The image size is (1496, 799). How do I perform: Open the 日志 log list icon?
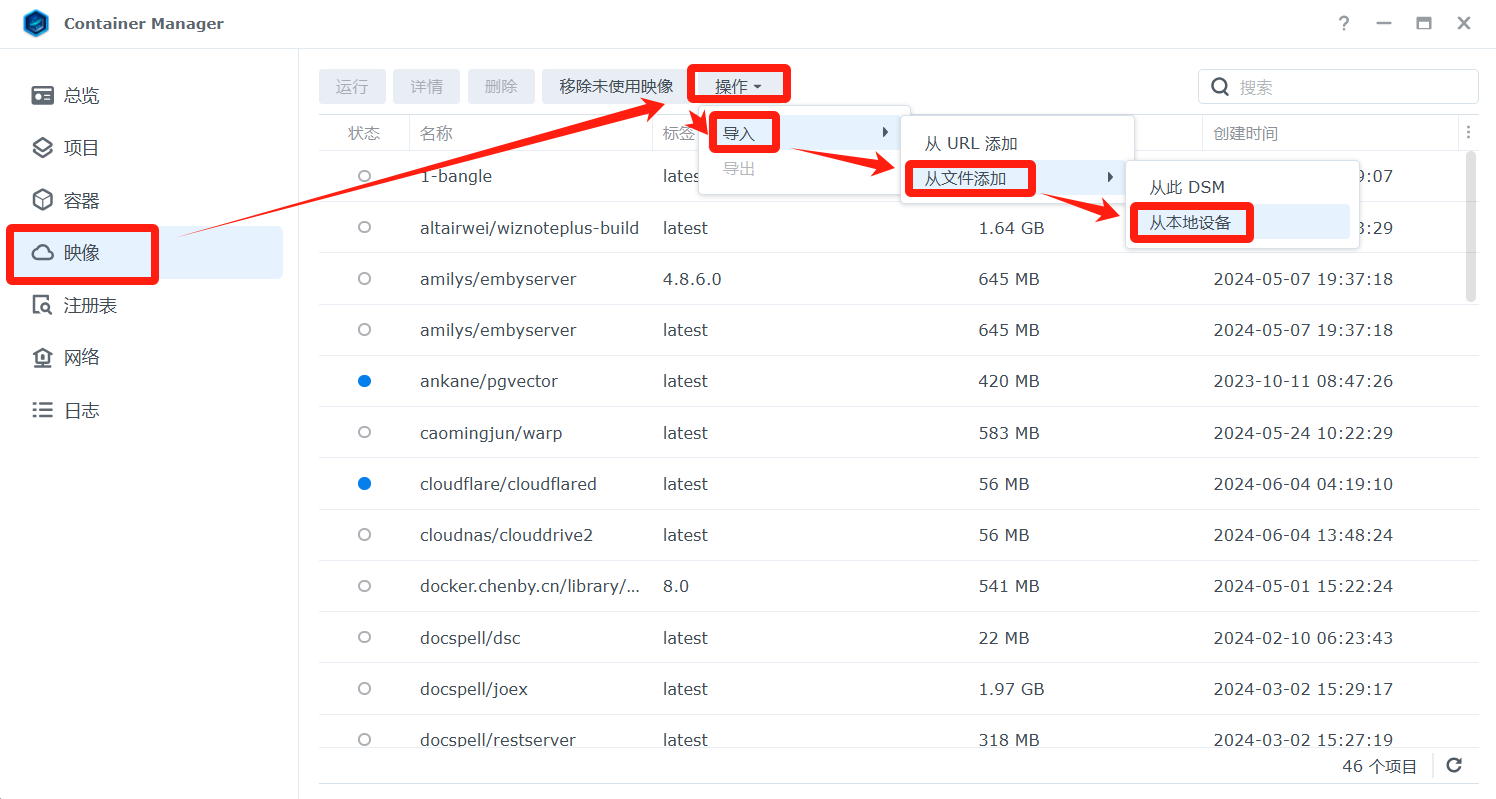coord(42,410)
